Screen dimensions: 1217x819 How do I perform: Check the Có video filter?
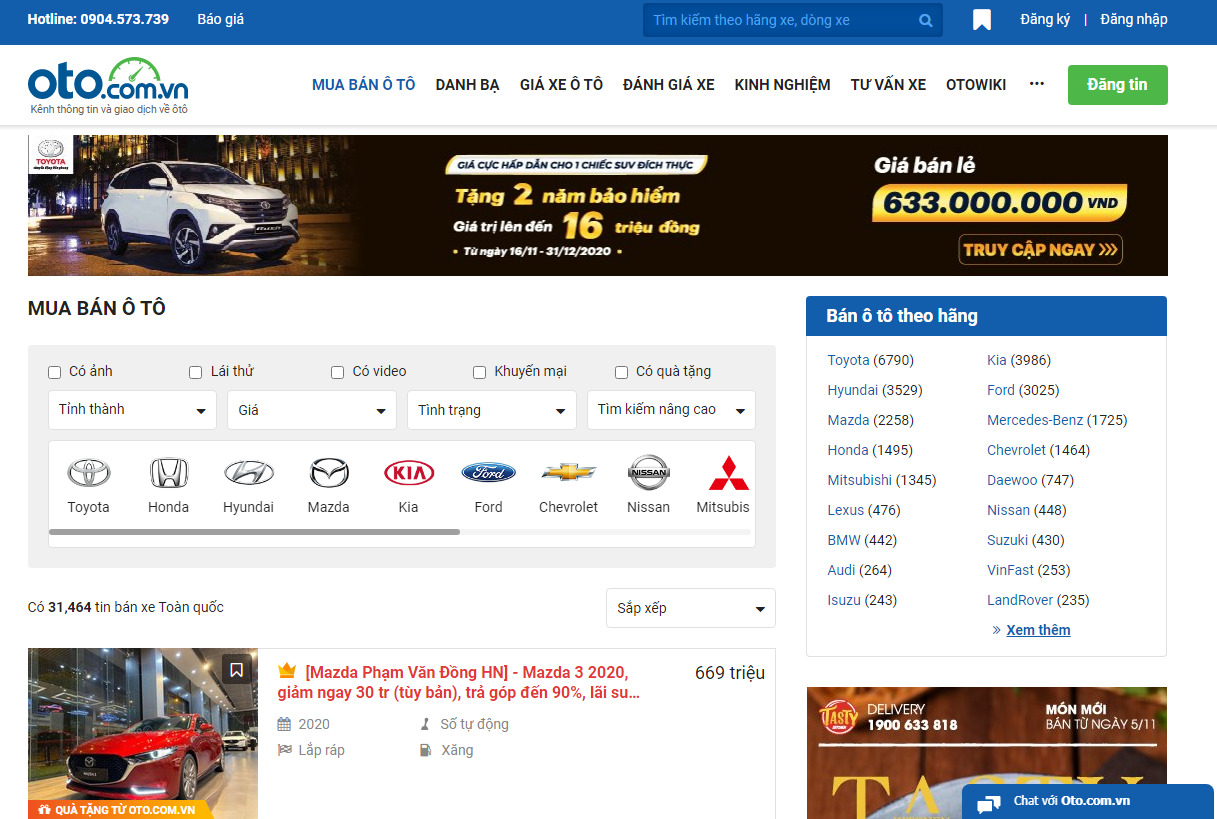coord(338,372)
